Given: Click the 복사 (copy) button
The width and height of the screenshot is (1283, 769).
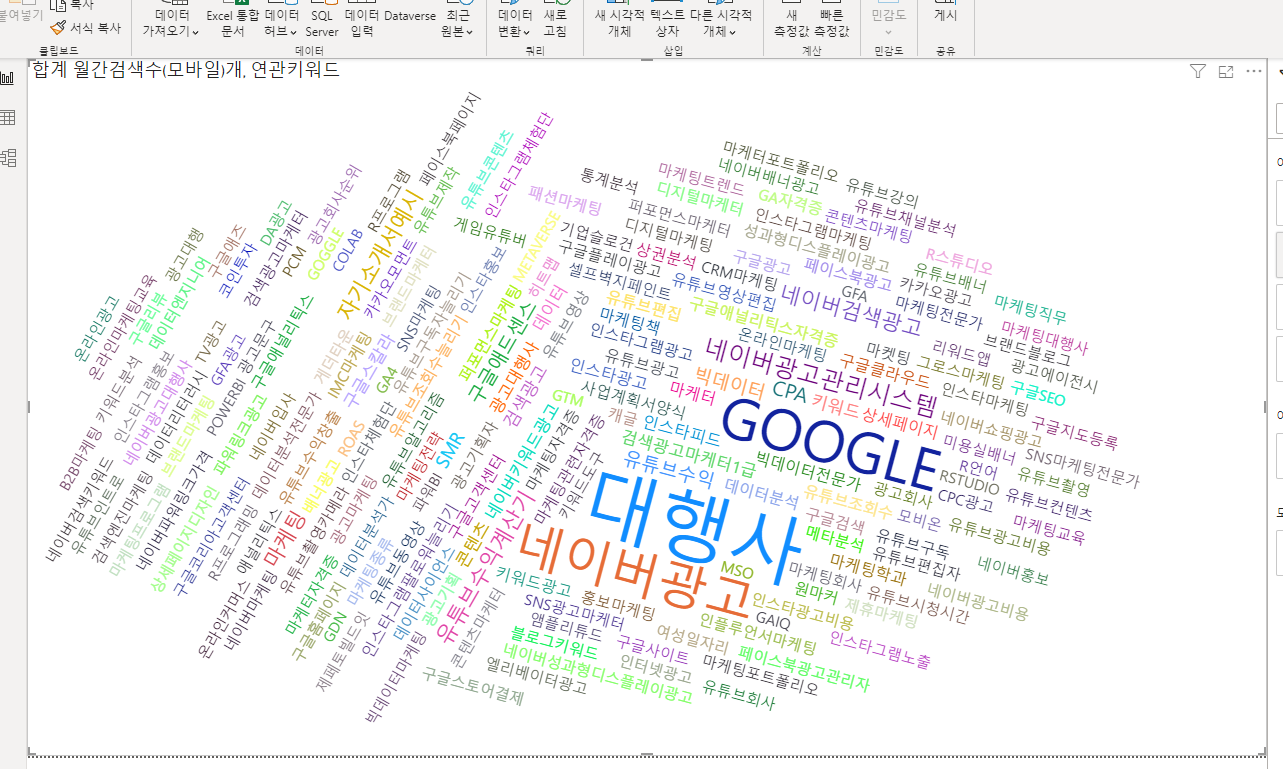Looking at the screenshot, I should (x=71, y=5).
